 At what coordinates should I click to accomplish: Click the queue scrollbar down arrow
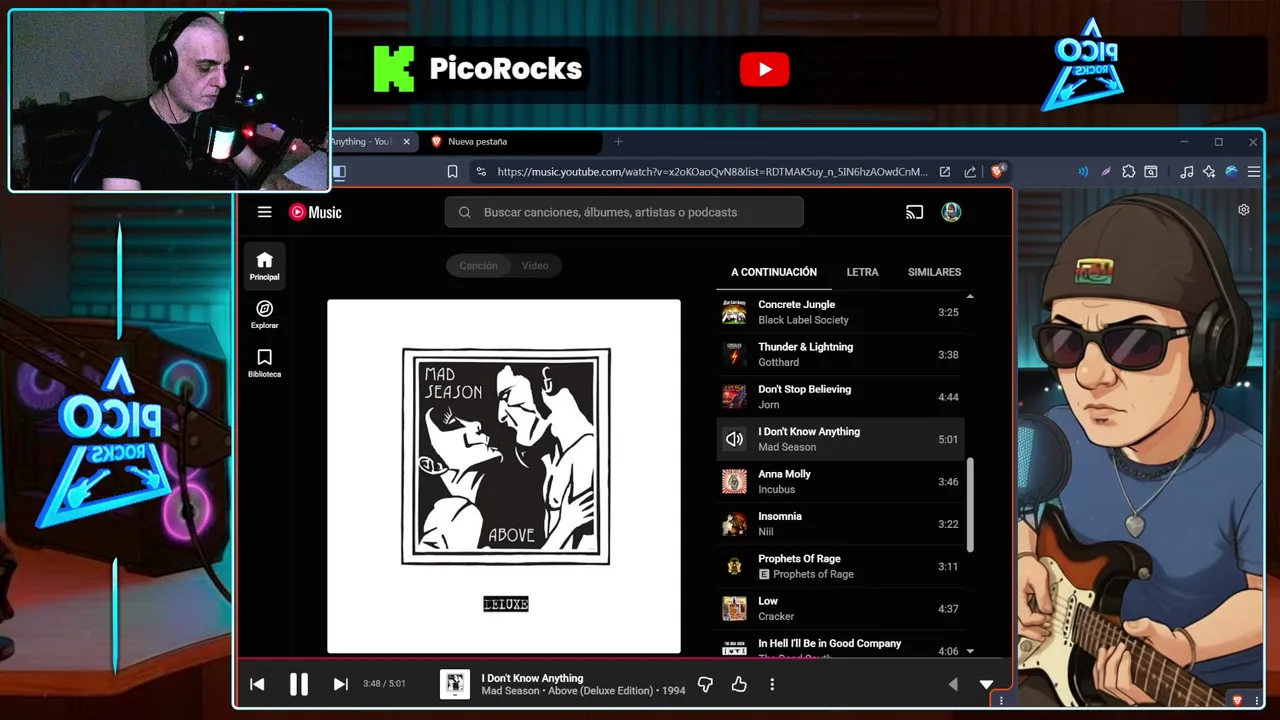[x=970, y=651]
